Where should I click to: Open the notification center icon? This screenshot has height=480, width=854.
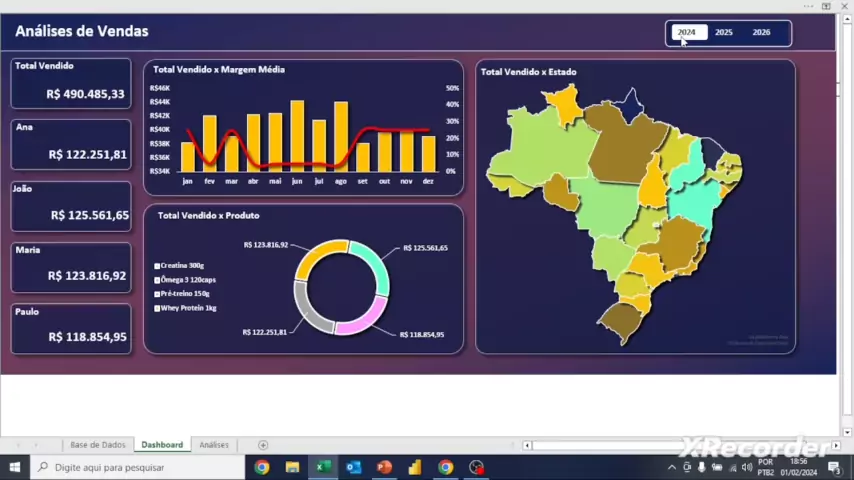[833, 467]
